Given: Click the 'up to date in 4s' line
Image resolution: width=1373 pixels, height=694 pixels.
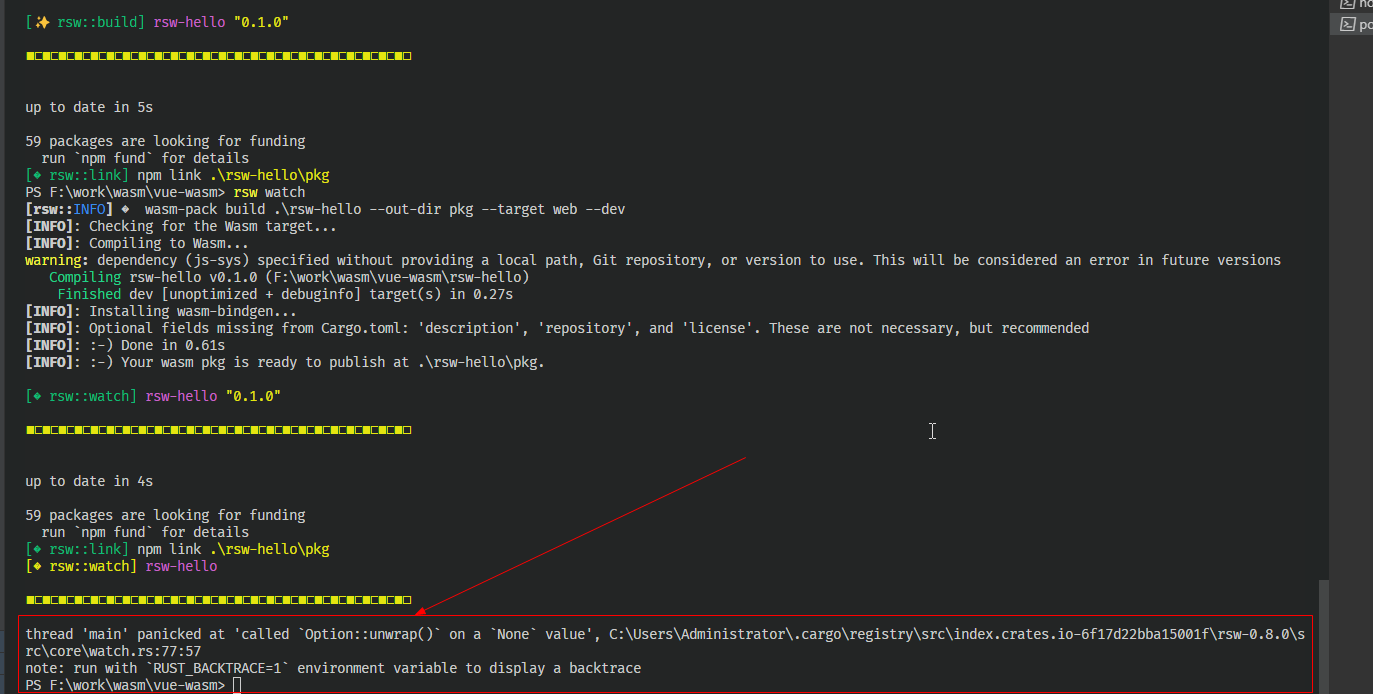Looking at the screenshot, I should (89, 481).
